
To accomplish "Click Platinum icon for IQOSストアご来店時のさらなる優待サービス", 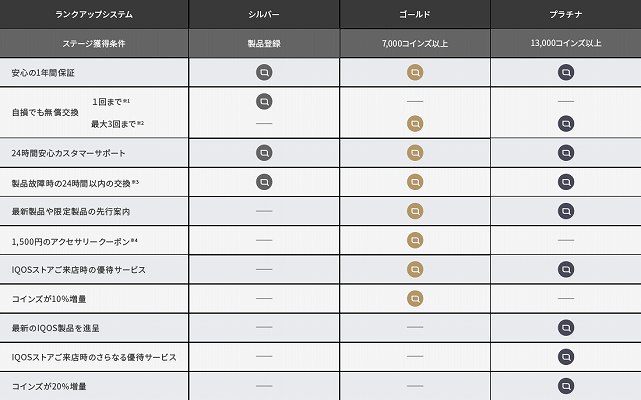I will pos(566,357).
